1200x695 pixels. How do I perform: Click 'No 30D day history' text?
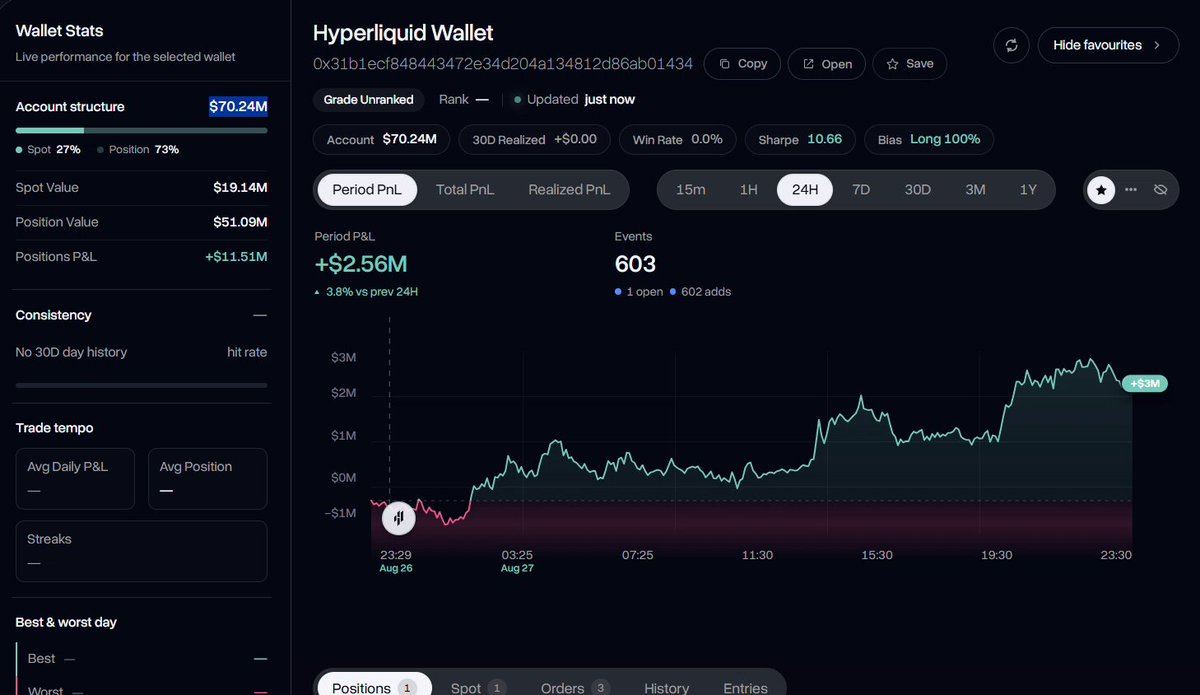click(71, 352)
